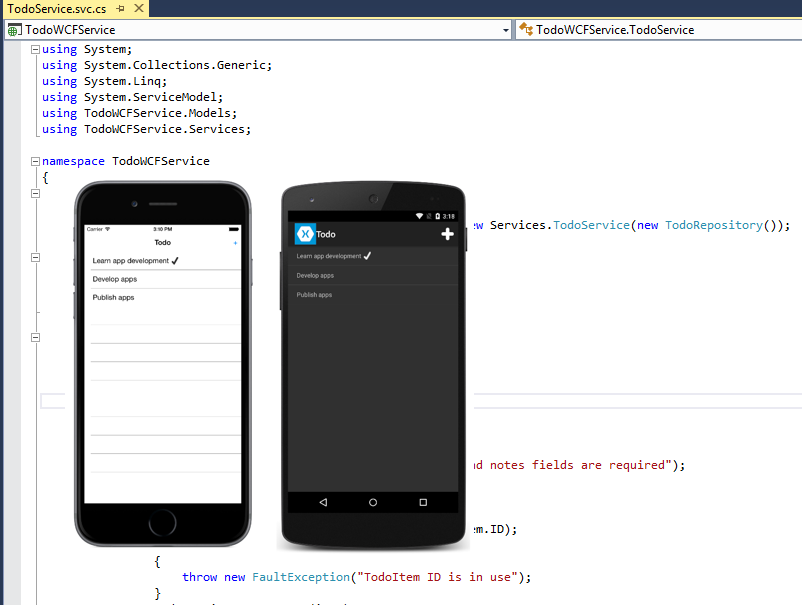Tap the battery icon in the Android status bar
This screenshot has height=605, width=802.
pos(438,216)
